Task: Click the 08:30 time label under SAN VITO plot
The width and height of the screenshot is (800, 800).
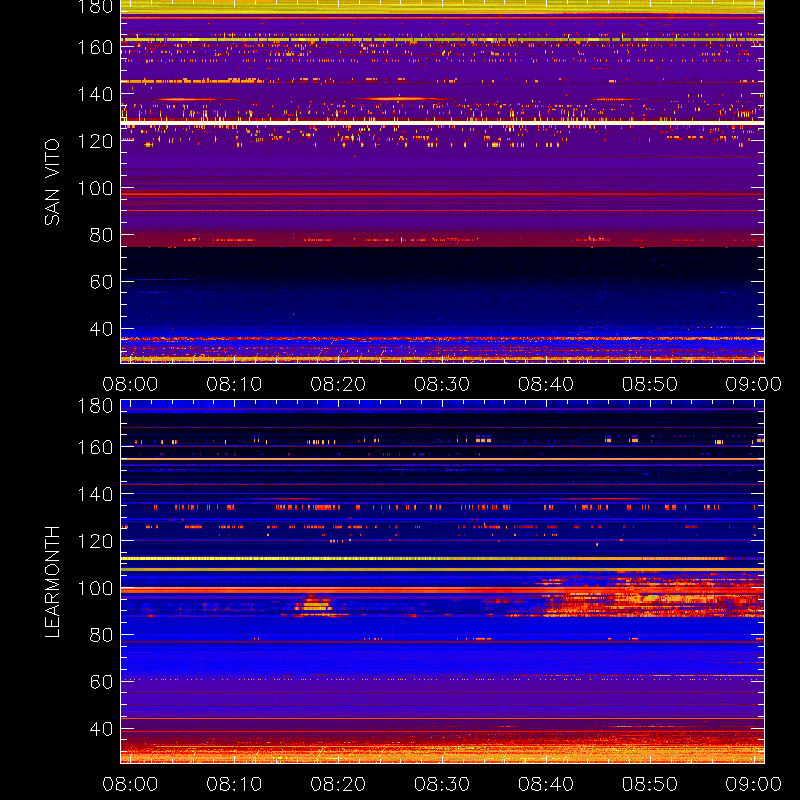Action: [442, 384]
